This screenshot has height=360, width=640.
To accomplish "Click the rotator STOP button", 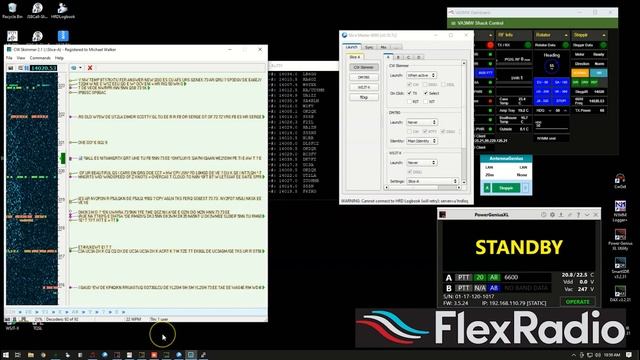I will pyautogui.click(x=561, y=100).
